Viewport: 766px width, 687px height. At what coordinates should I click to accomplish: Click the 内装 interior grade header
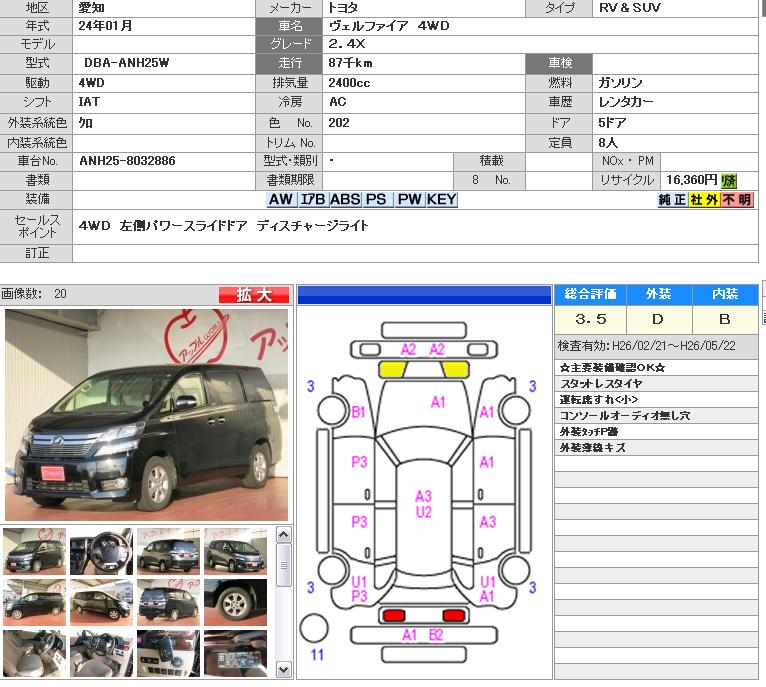click(725, 294)
